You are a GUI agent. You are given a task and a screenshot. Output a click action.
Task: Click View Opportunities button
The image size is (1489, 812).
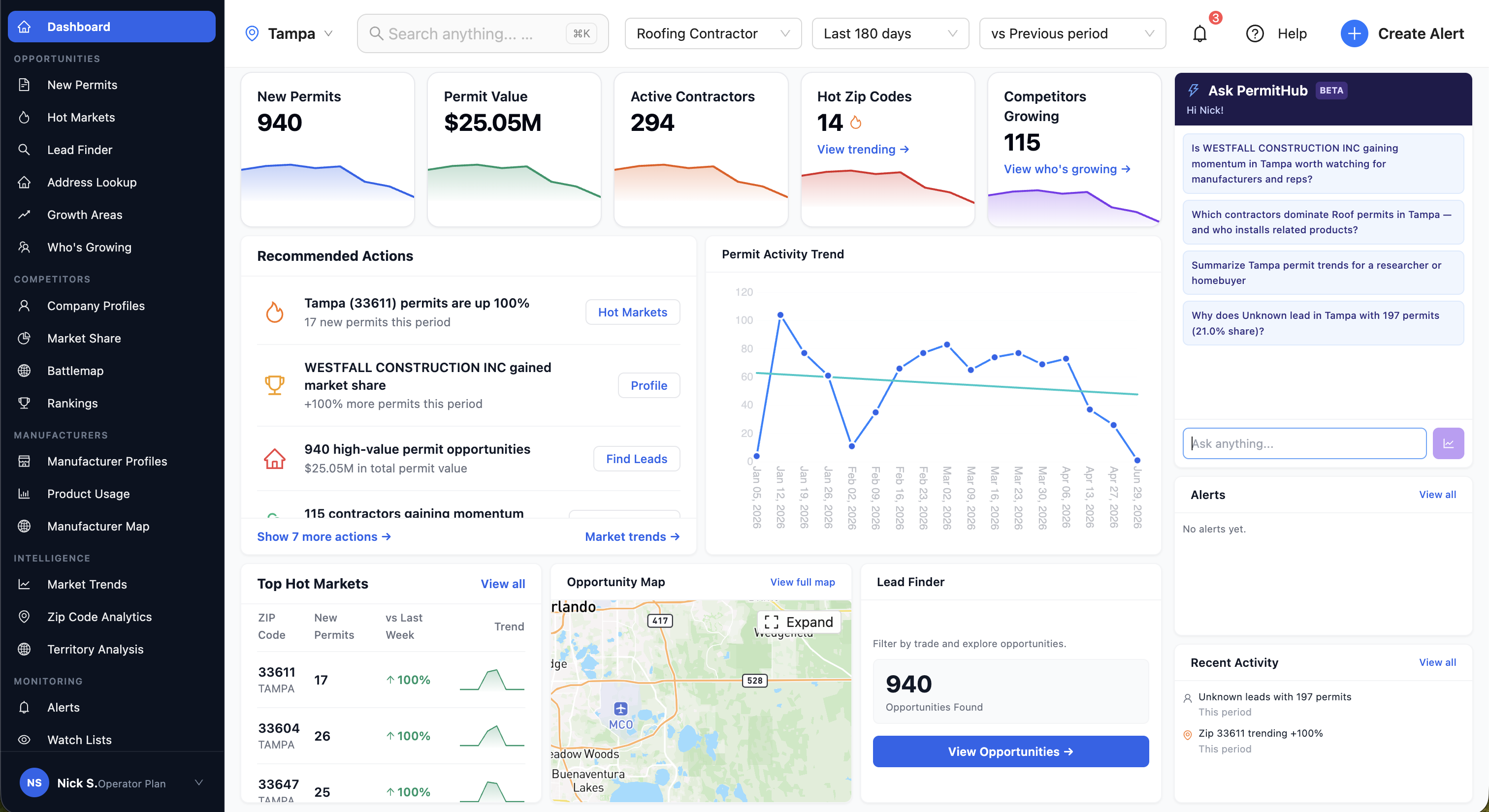coord(1010,751)
